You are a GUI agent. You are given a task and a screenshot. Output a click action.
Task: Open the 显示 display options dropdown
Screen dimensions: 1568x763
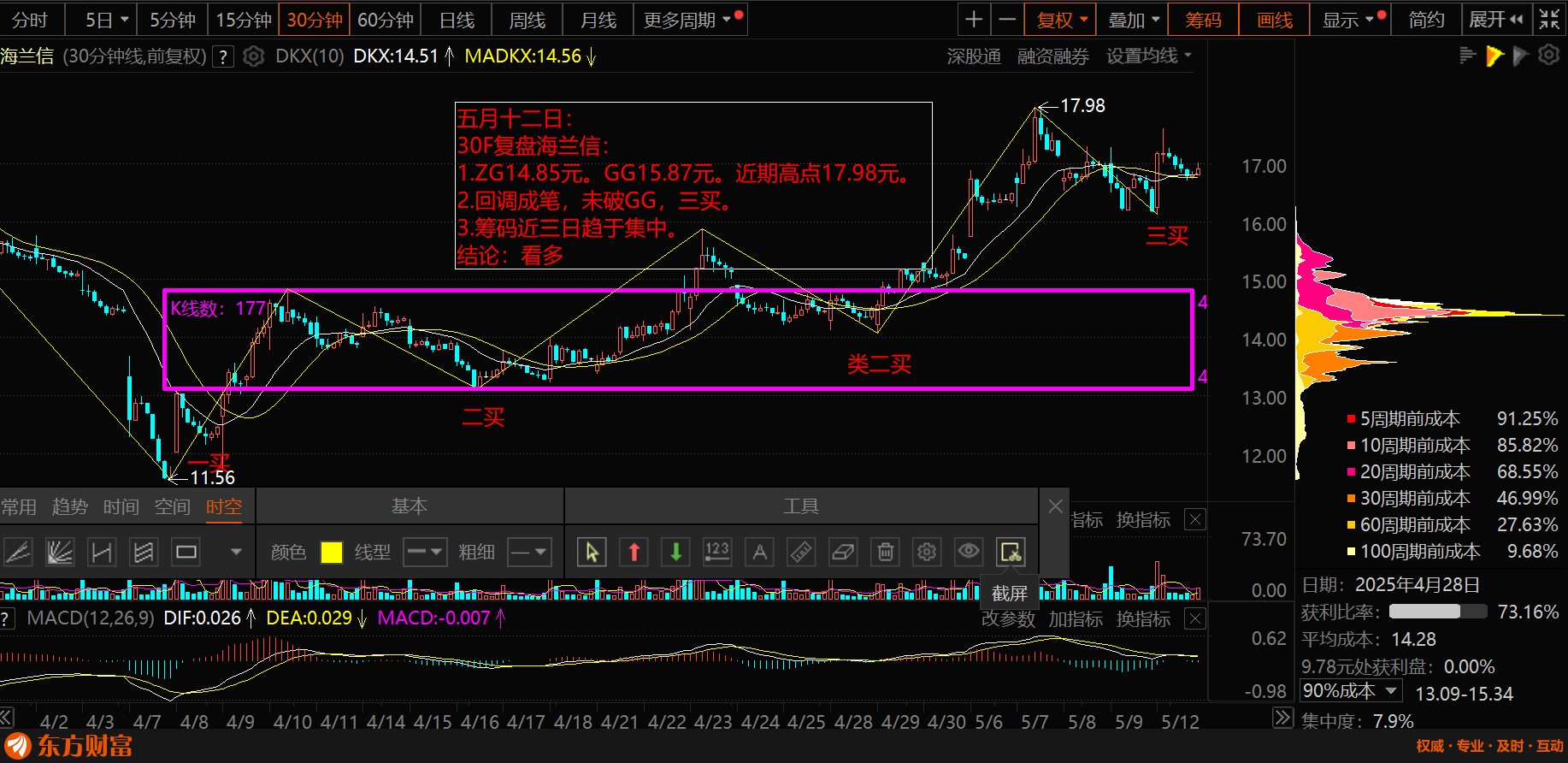1349,20
